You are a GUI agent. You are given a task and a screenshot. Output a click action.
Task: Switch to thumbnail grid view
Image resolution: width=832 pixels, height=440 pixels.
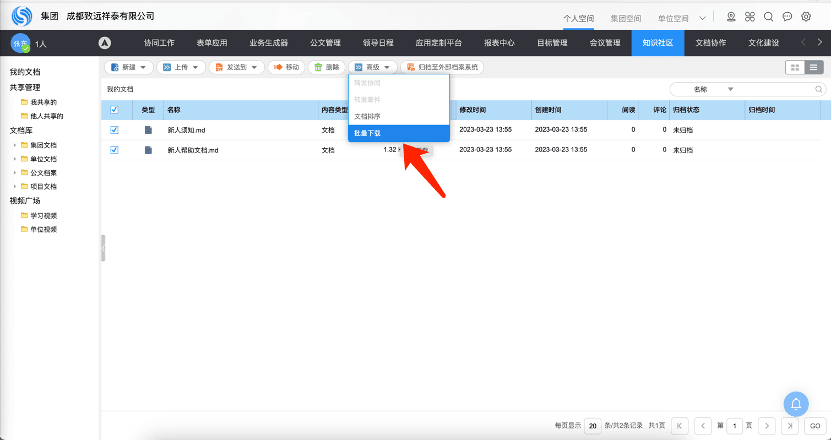pos(795,67)
